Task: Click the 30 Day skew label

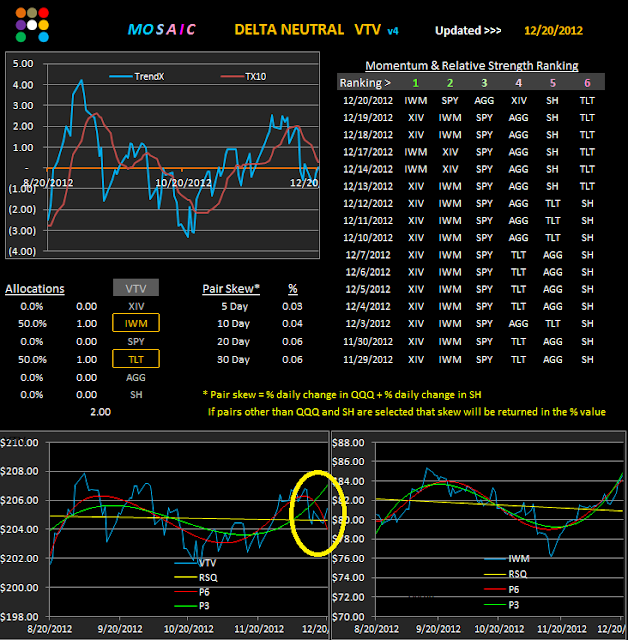Action: [x=233, y=360]
